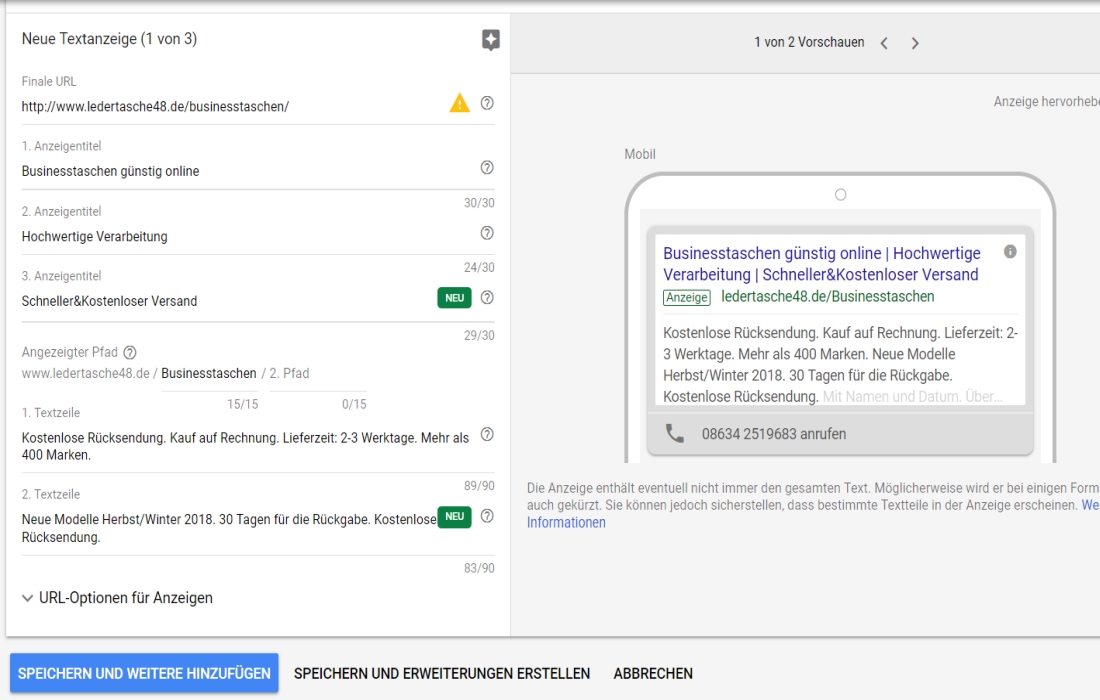Click the 83/90 character counter
Viewport: 1100px width, 700px height.
(x=479, y=568)
